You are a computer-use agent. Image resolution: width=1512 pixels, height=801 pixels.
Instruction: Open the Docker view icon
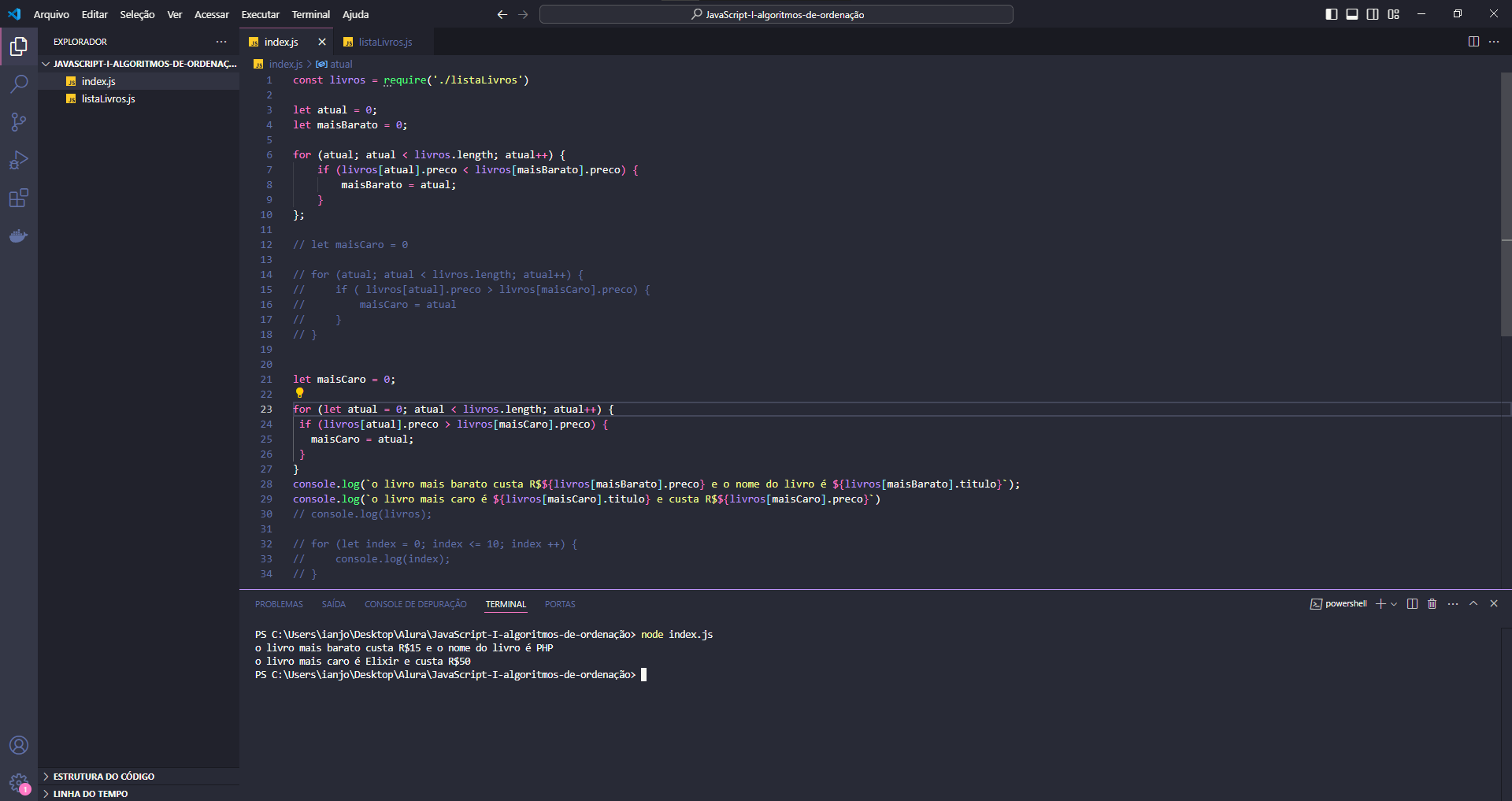click(19, 235)
